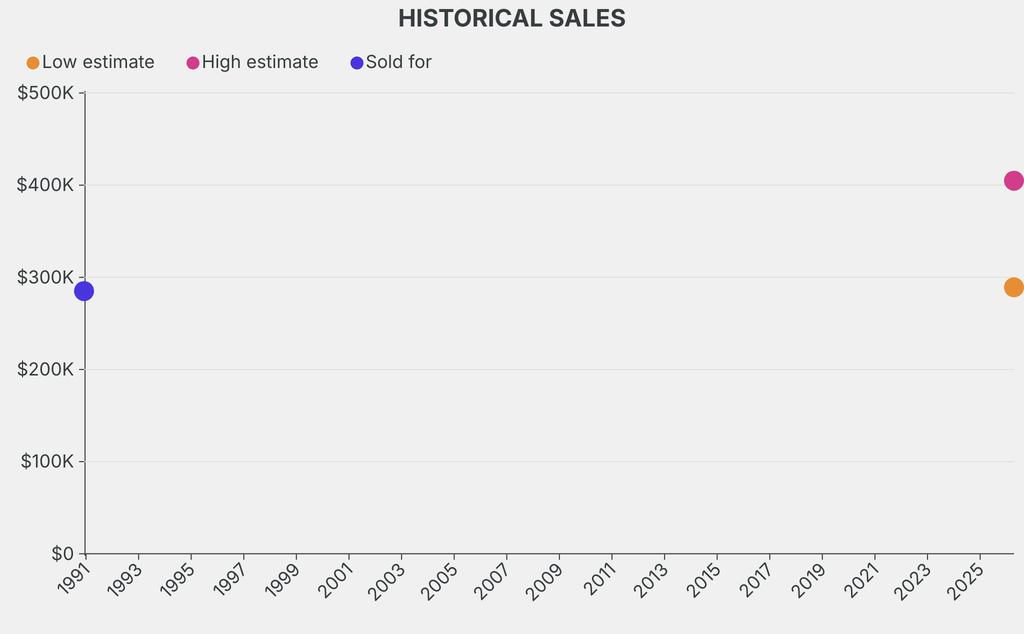Click the $500K y-axis label

click(46, 93)
